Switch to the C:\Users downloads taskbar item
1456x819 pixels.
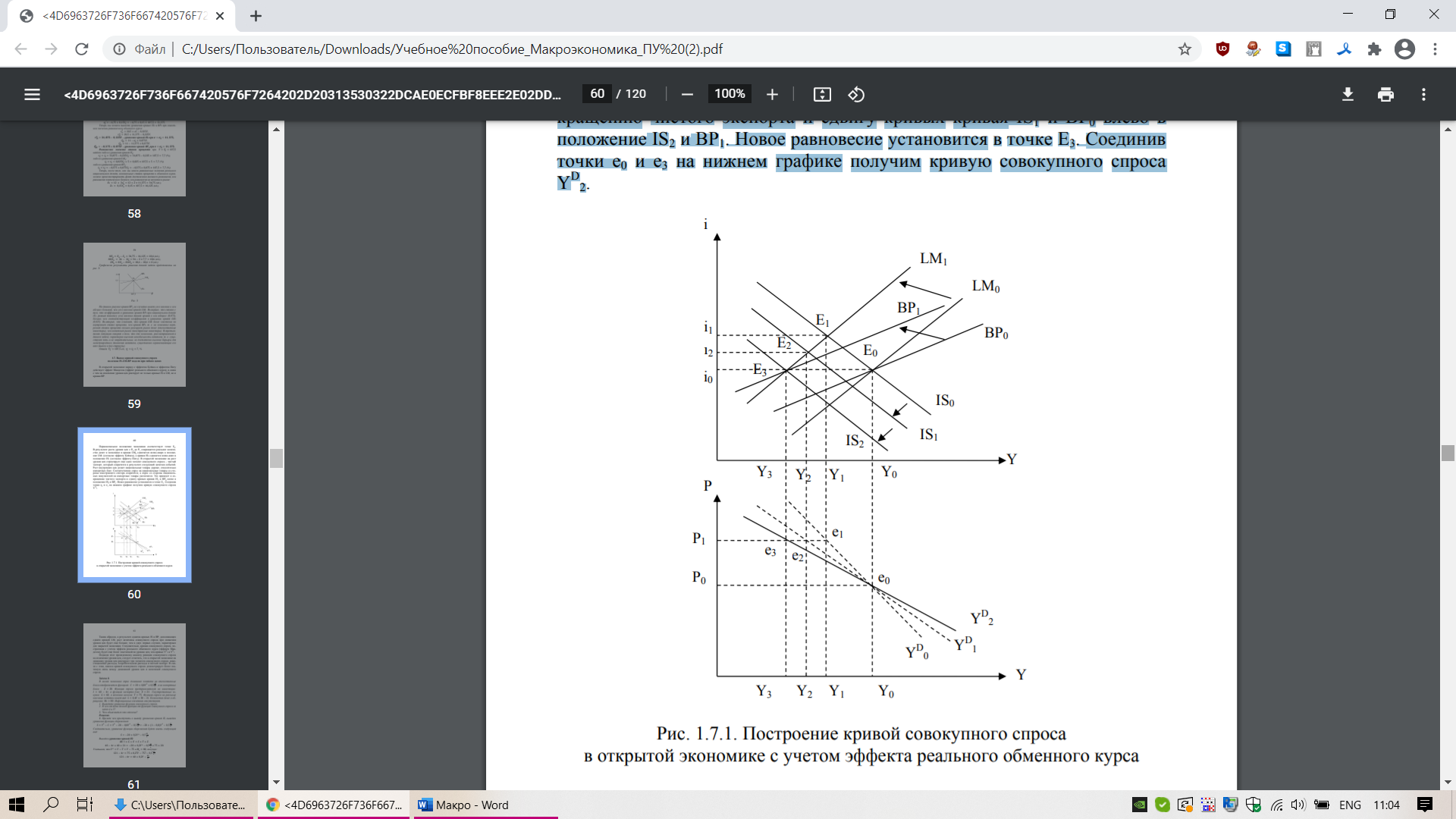click(x=180, y=805)
